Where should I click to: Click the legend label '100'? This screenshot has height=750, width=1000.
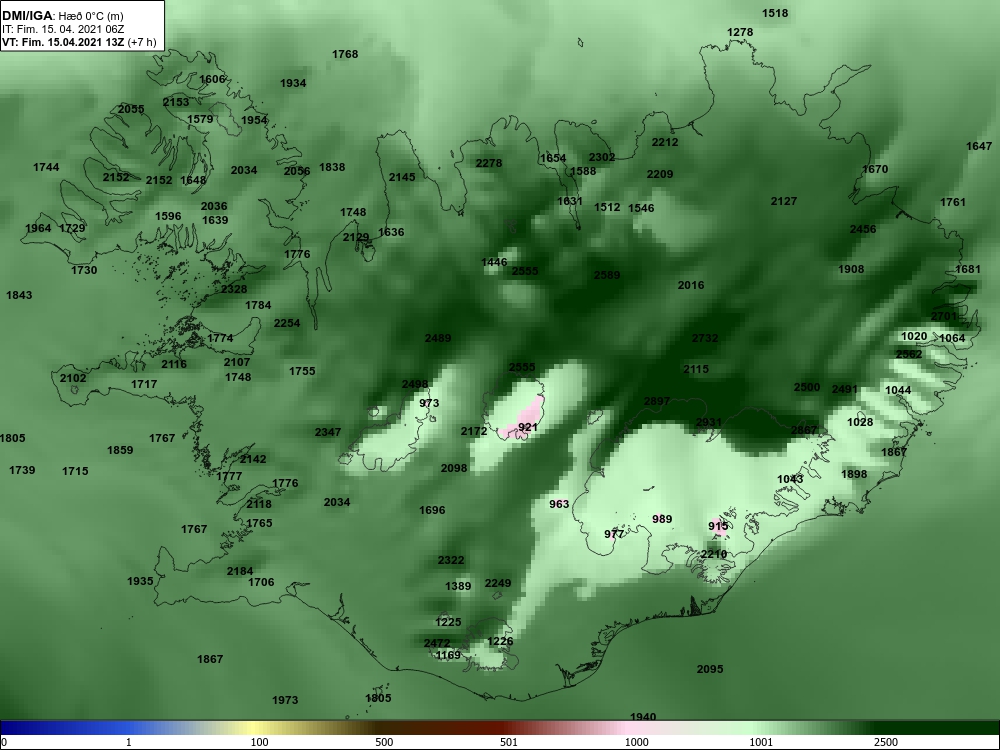click(259, 742)
